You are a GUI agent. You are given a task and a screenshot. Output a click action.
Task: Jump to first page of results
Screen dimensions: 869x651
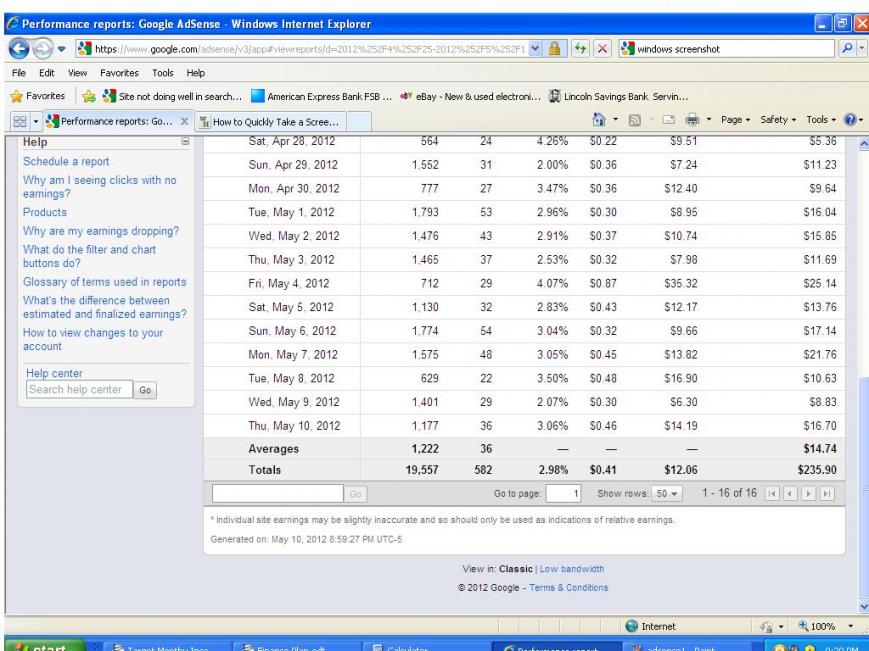(x=772, y=493)
